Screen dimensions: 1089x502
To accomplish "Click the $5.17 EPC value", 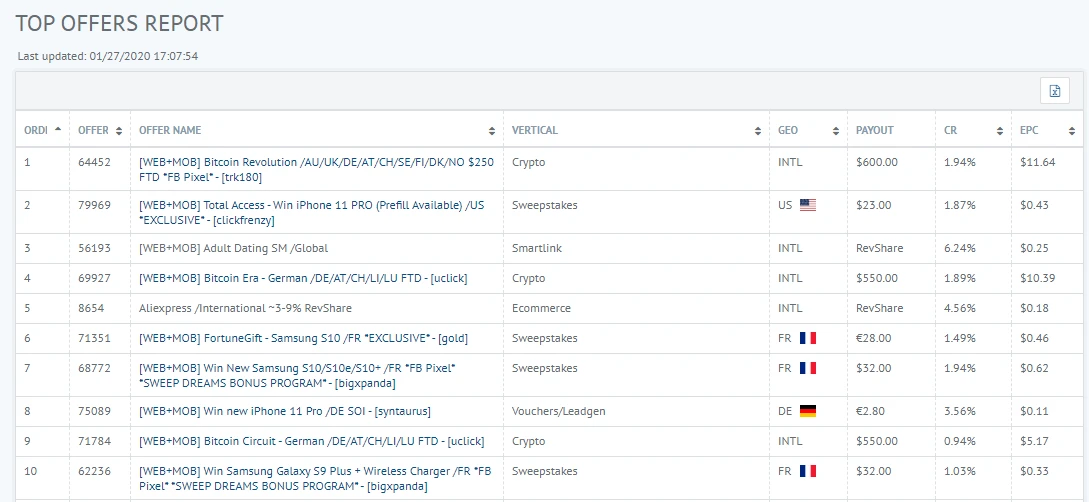I will pyautogui.click(x=1035, y=441).
